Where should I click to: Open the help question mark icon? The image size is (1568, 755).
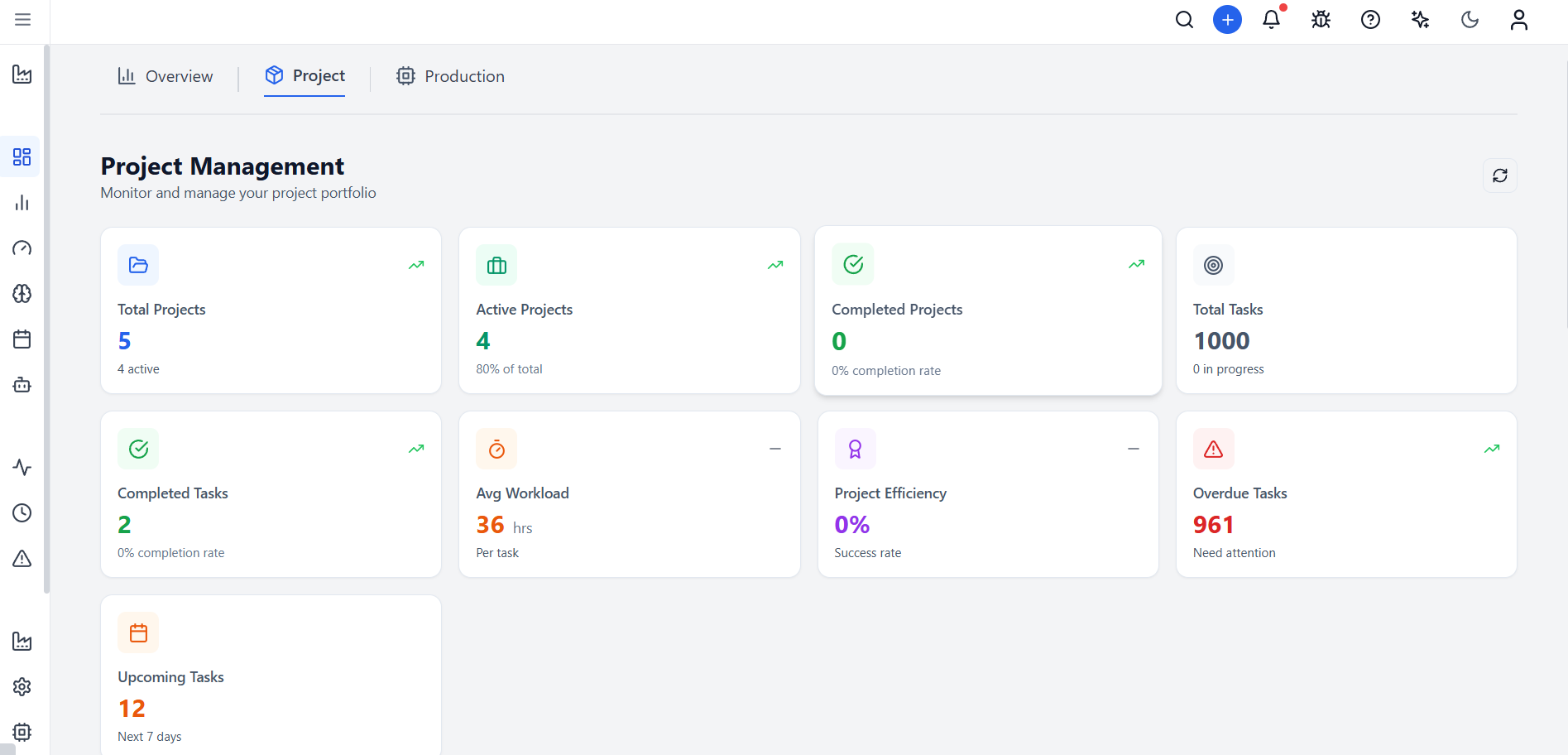(x=1370, y=20)
